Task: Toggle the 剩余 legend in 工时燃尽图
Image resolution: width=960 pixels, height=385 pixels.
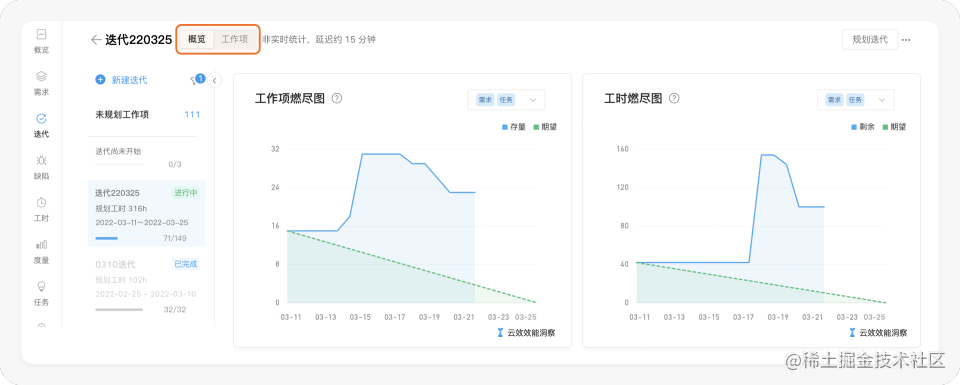Action: click(863, 127)
